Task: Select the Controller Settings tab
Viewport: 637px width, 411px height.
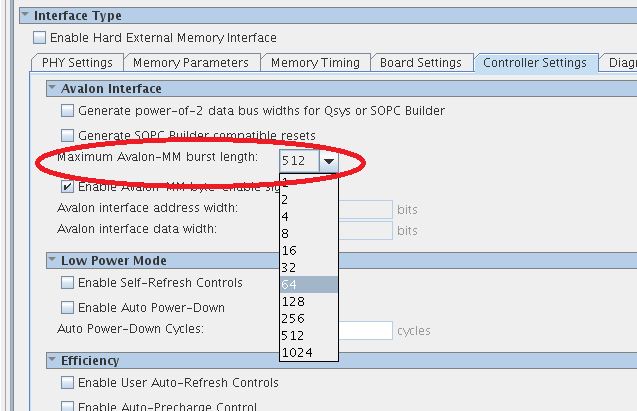Action: coord(534,63)
